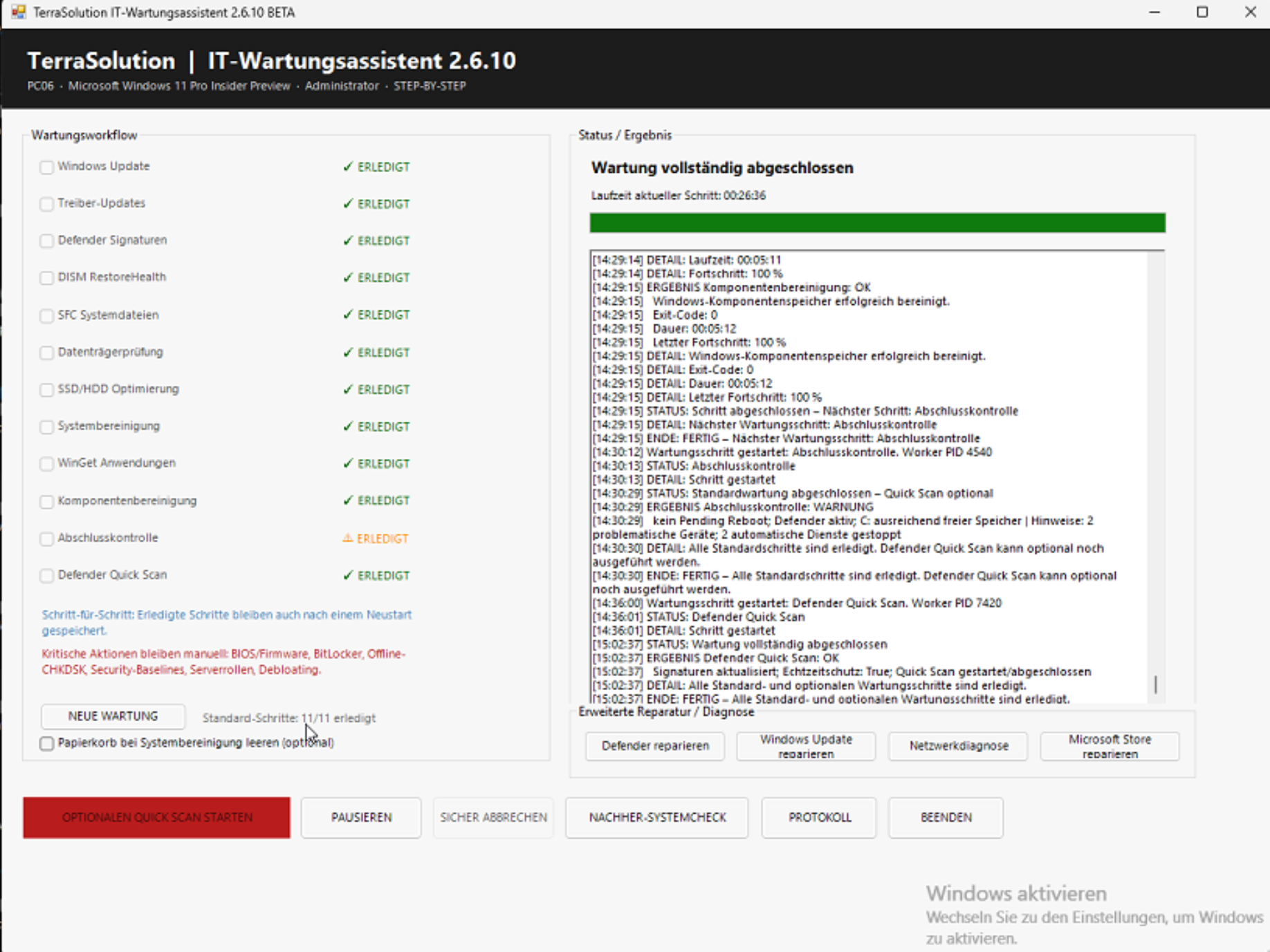The image size is (1270, 952).
Task: Click the green checkmark next to SFC Systemdateien
Action: (348, 315)
